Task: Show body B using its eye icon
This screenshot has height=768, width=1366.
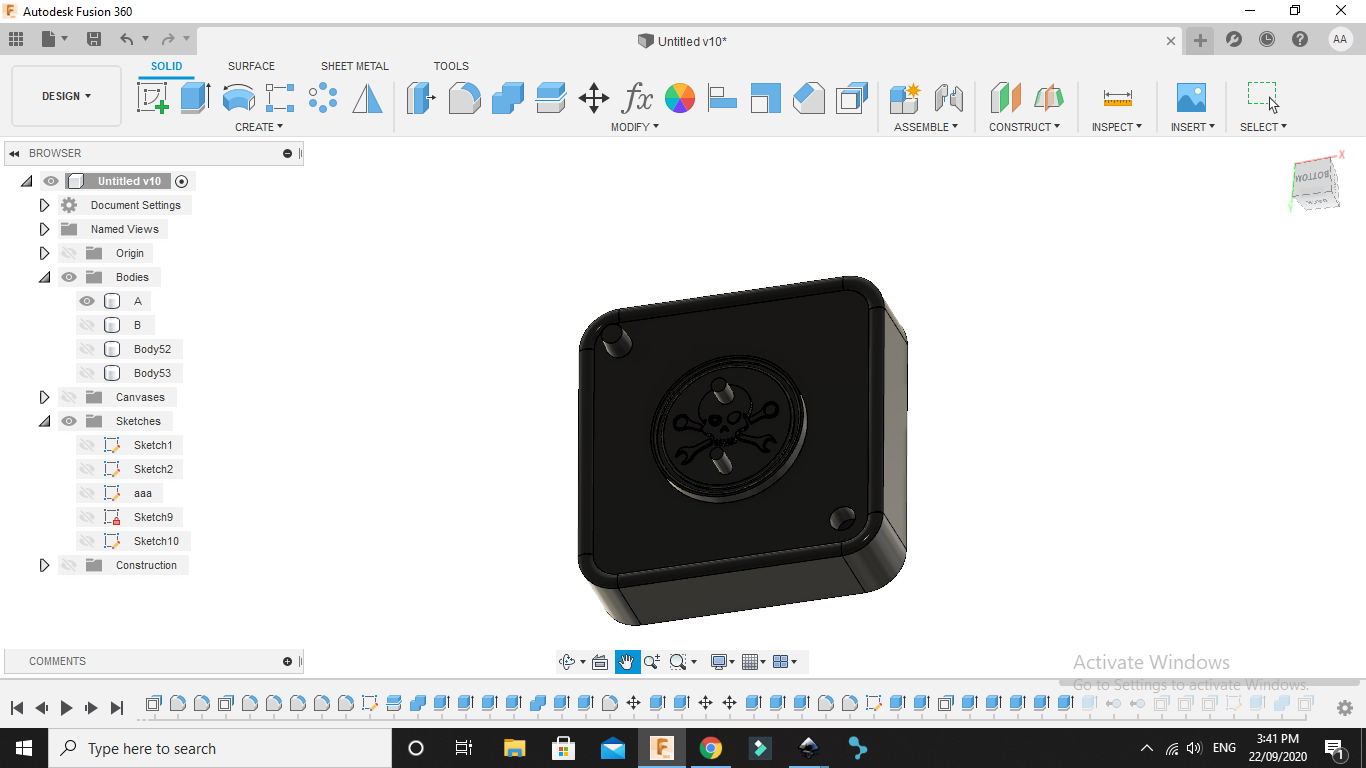Action: 87,325
